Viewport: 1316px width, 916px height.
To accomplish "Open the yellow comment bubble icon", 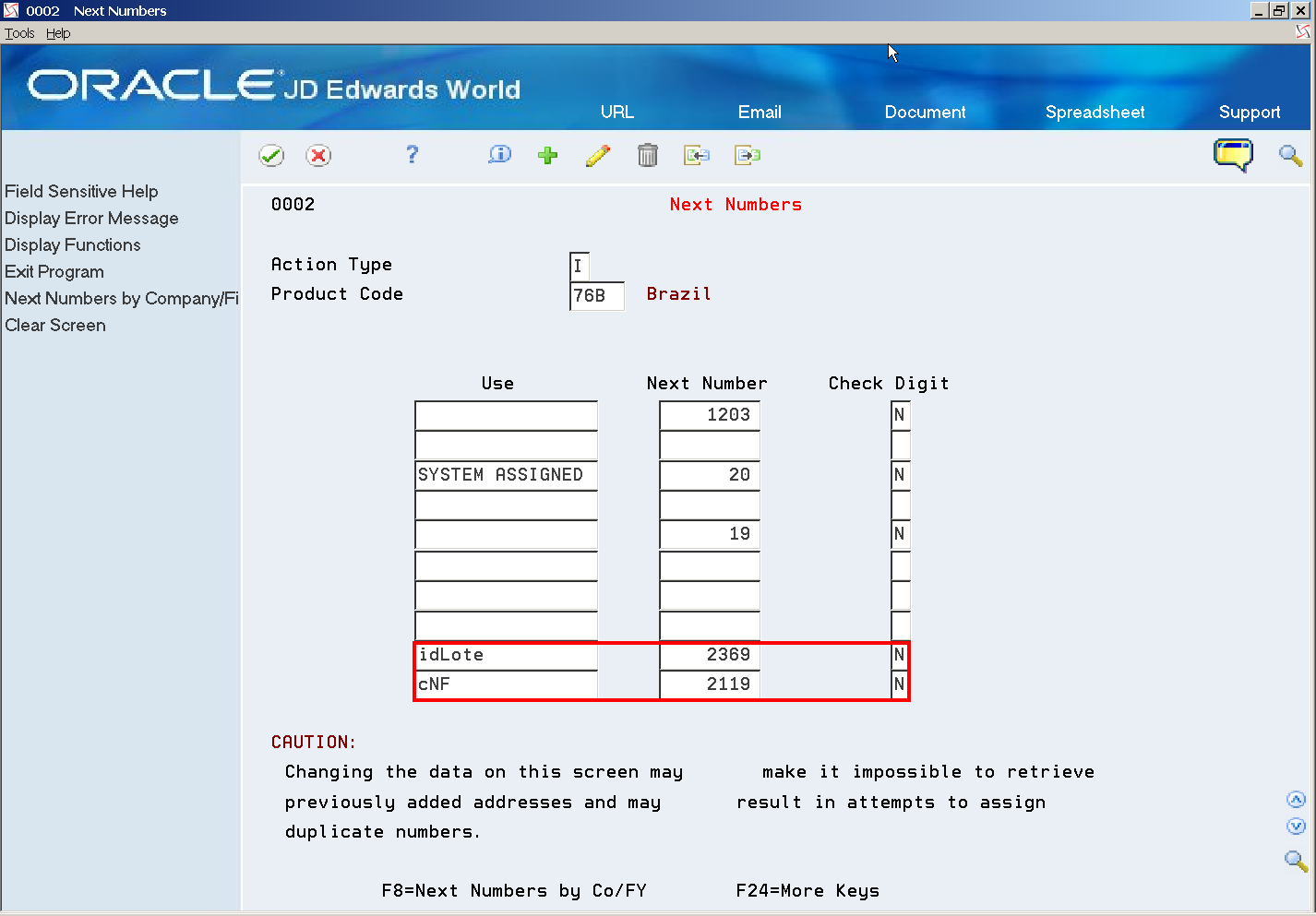I will click(x=1233, y=155).
